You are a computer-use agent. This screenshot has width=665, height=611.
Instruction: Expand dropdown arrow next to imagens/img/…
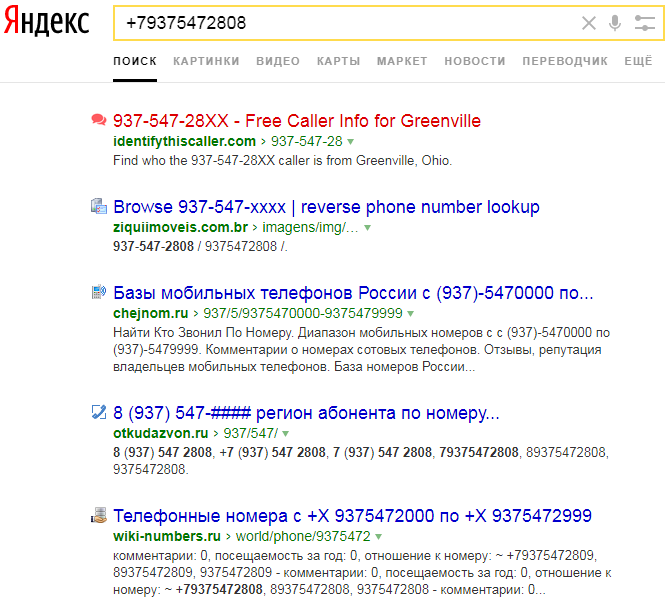(368, 228)
